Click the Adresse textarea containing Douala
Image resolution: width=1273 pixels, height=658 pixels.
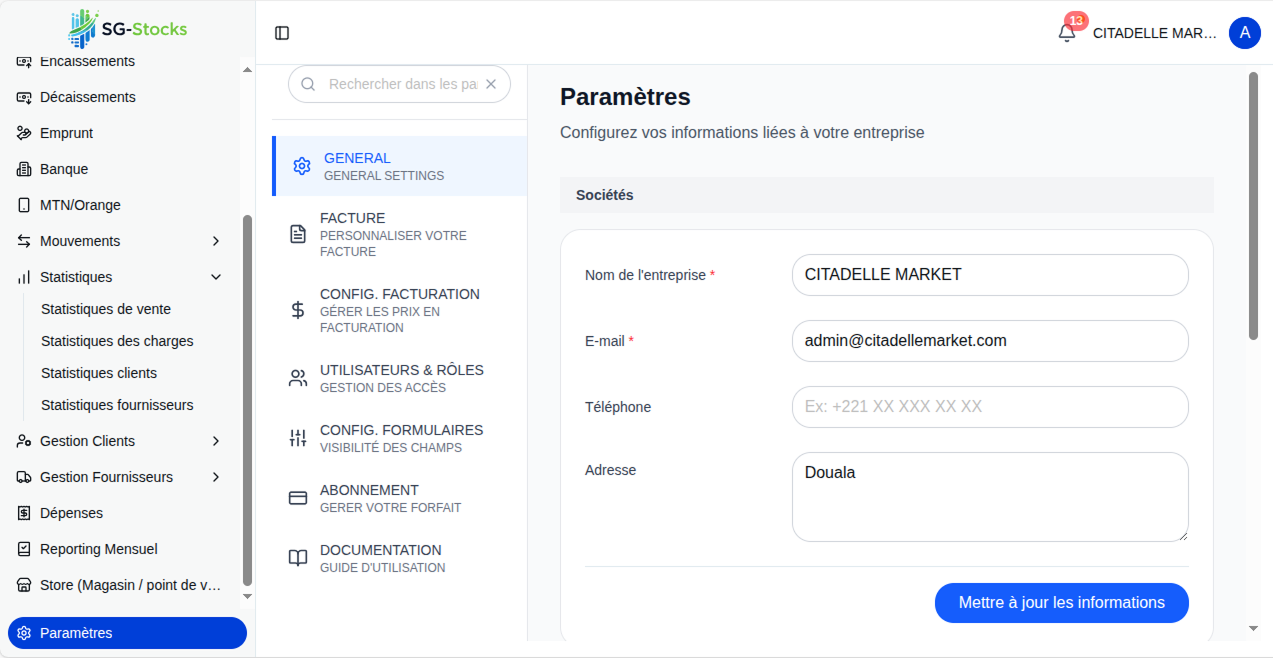pos(990,497)
